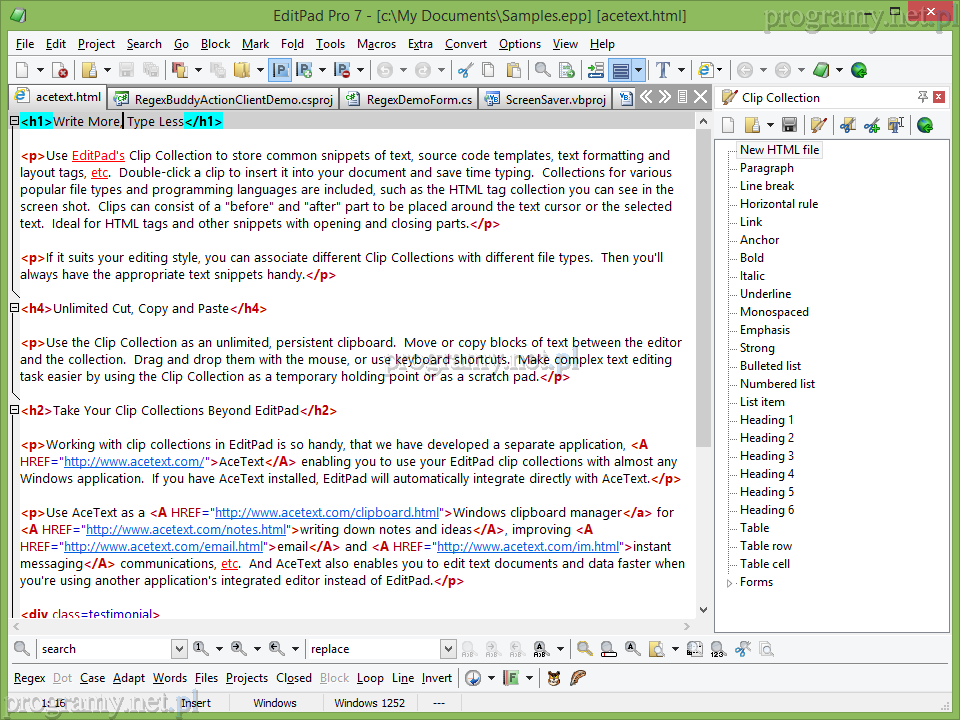The height and width of the screenshot is (720, 960).
Task: Enable the Loop search option
Action: click(x=370, y=678)
